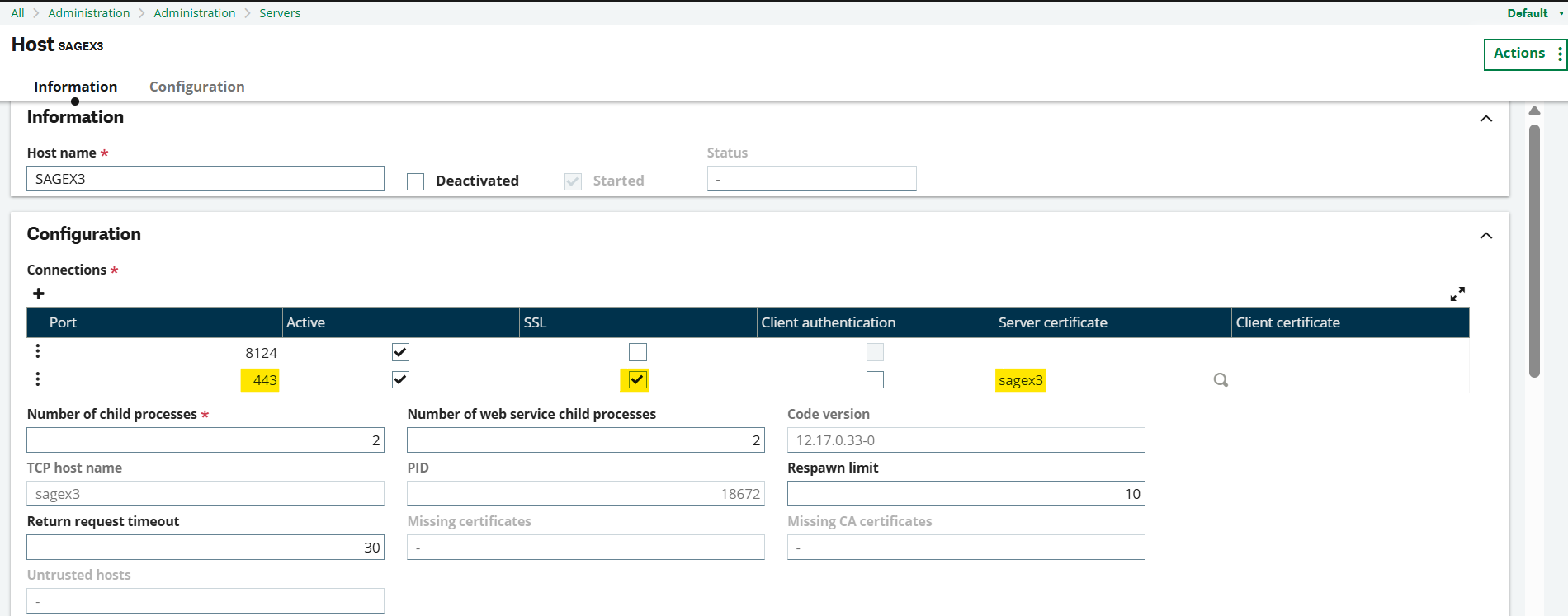Enable Client authentication for port 443

(x=875, y=379)
